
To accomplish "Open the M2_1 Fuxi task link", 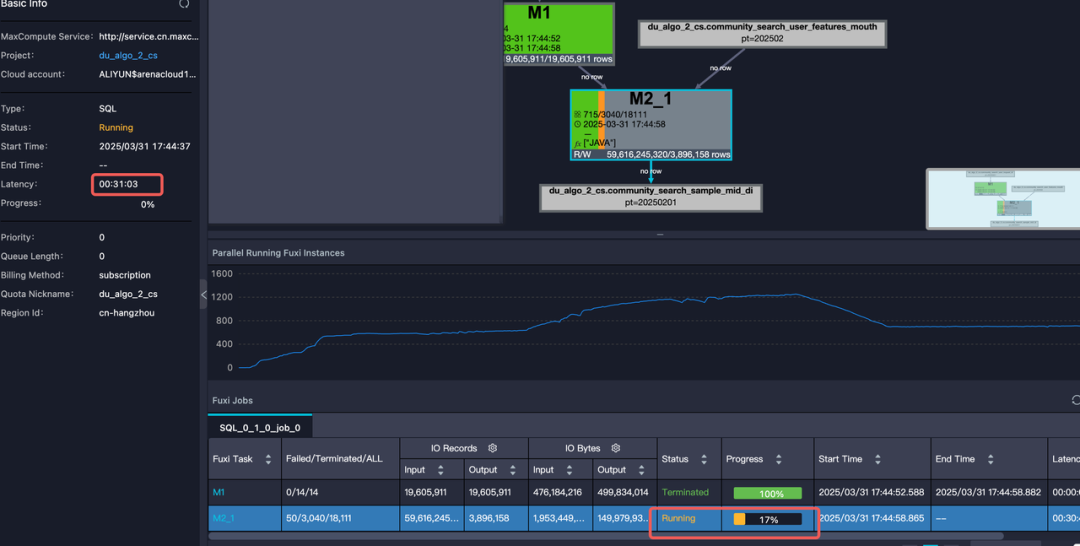I will coord(223,518).
